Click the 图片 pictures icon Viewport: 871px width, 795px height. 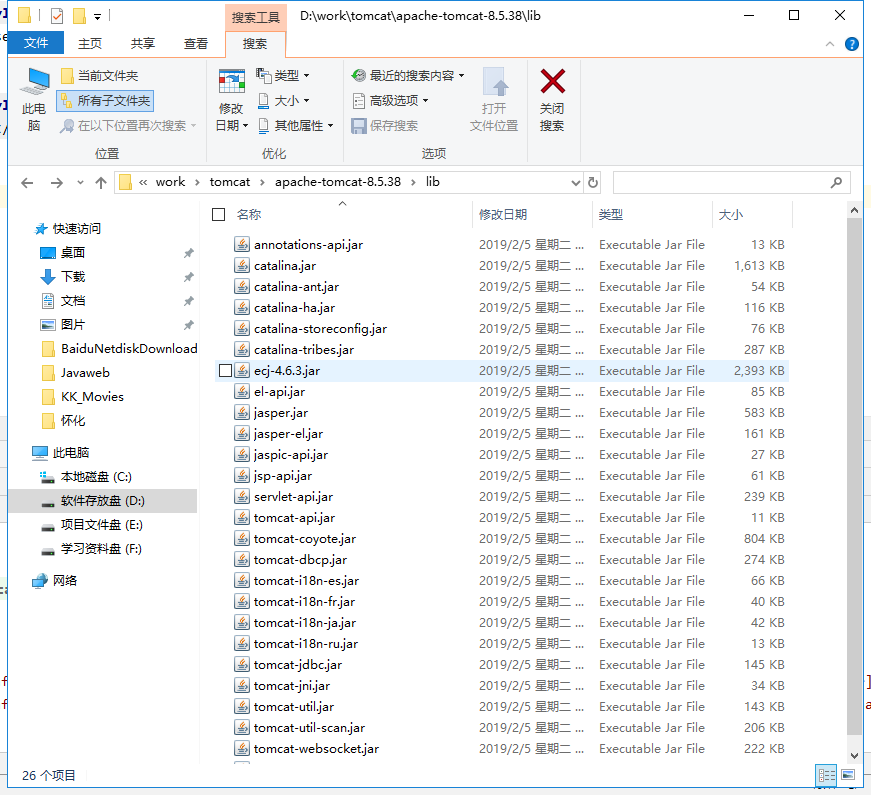[x=48, y=324]
